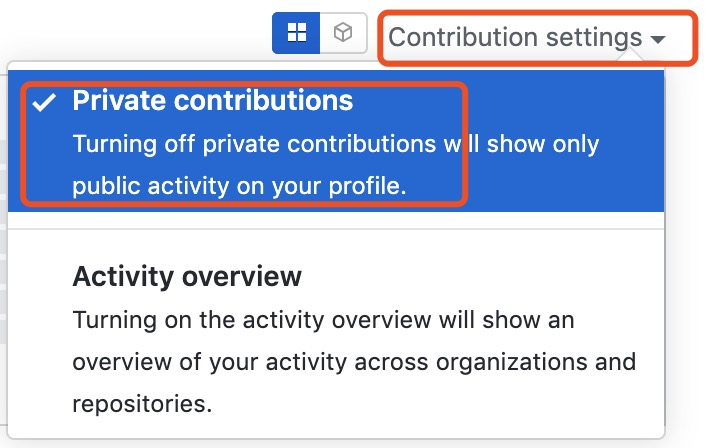This screenshot has height=448, width=724.
Task: Select the Activity overview menu entry title
Action: point(187,275)
